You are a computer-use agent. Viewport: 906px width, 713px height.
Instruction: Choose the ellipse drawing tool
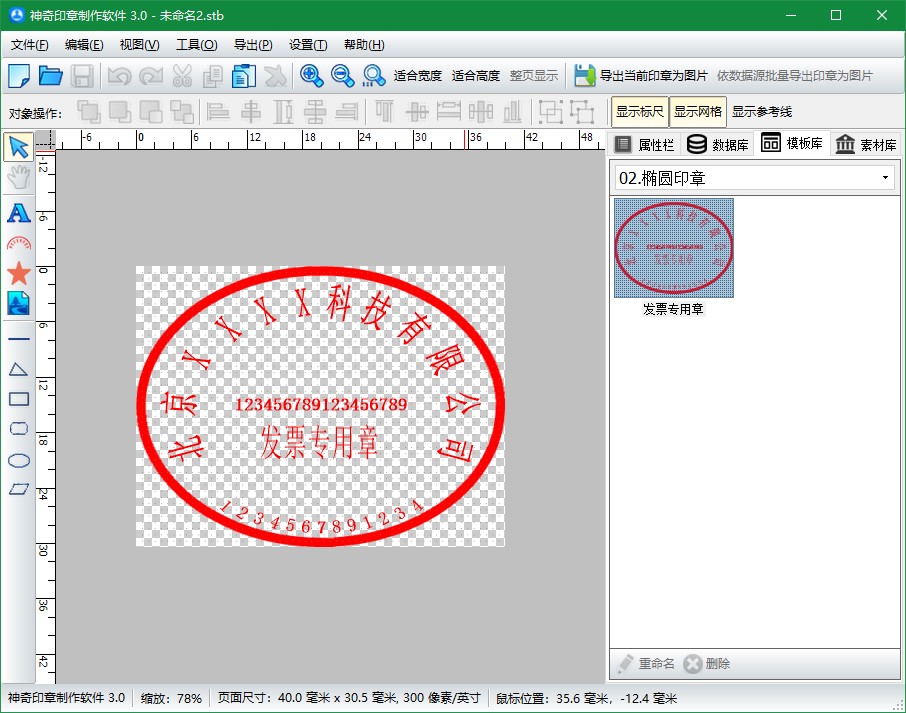click(x=18, y=460)
